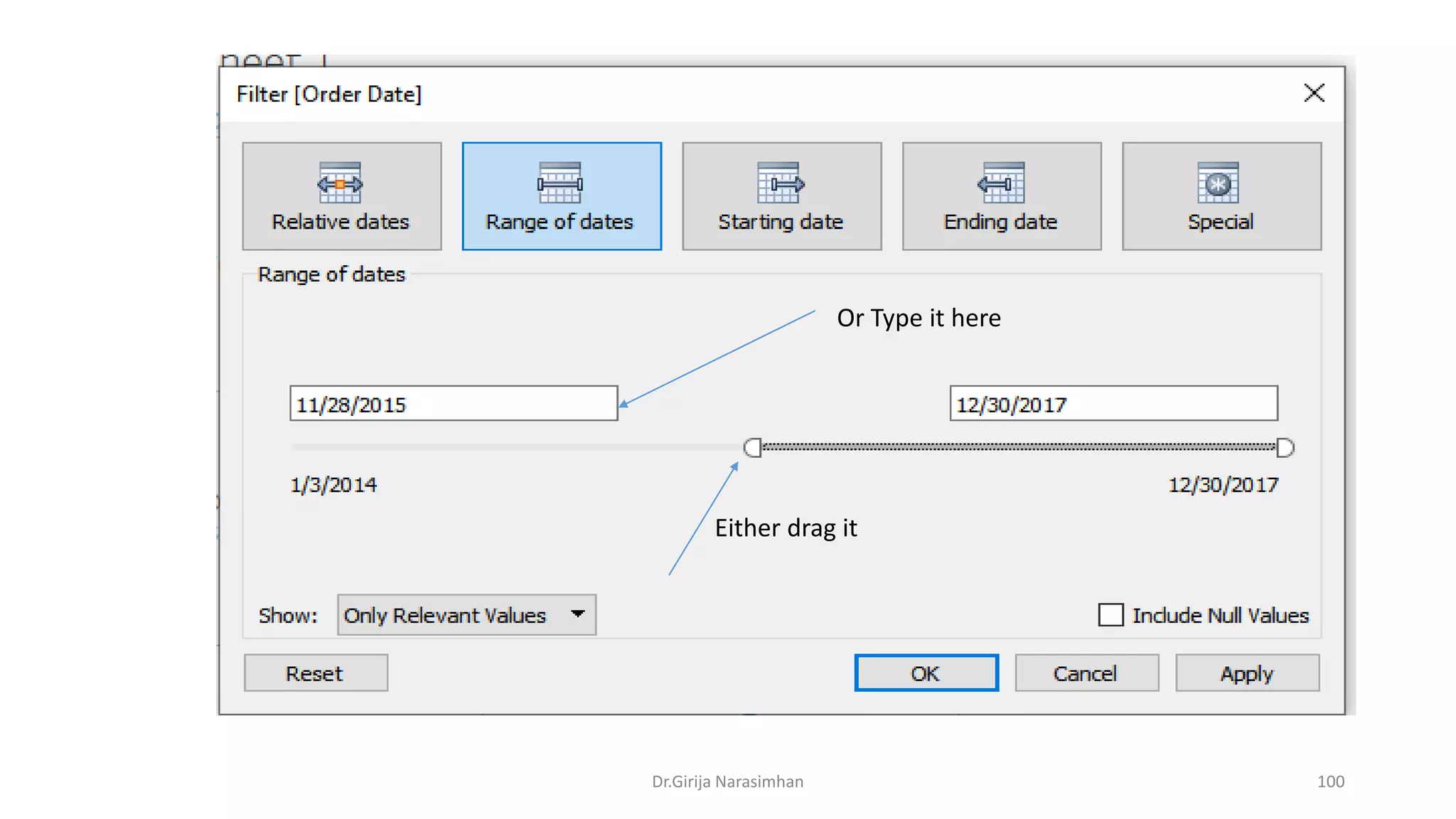The width and height of the screenshot is (1456, 819).
Task: Reset the date filter settings
Action: pyautogui.click(x=316, y=673)
